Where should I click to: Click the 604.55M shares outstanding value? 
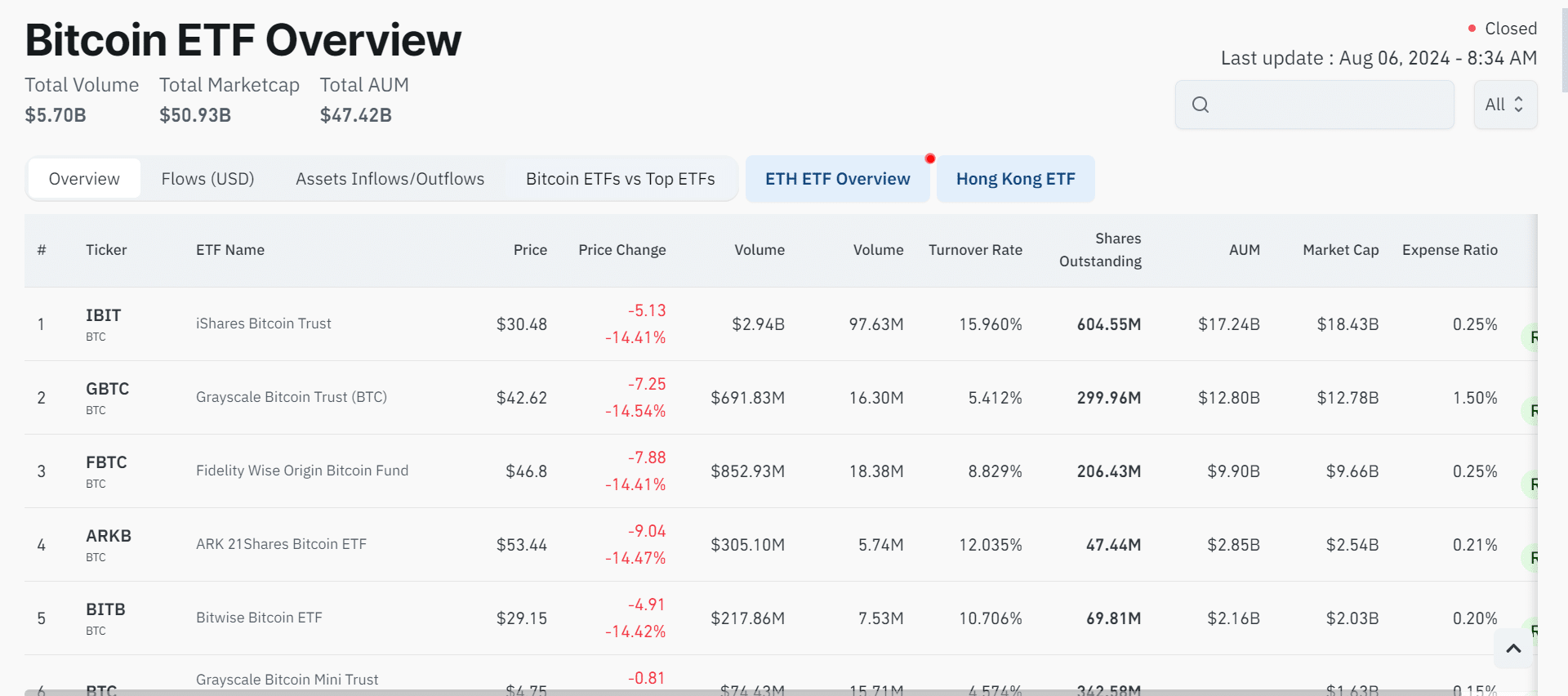tap(1108, 324)
